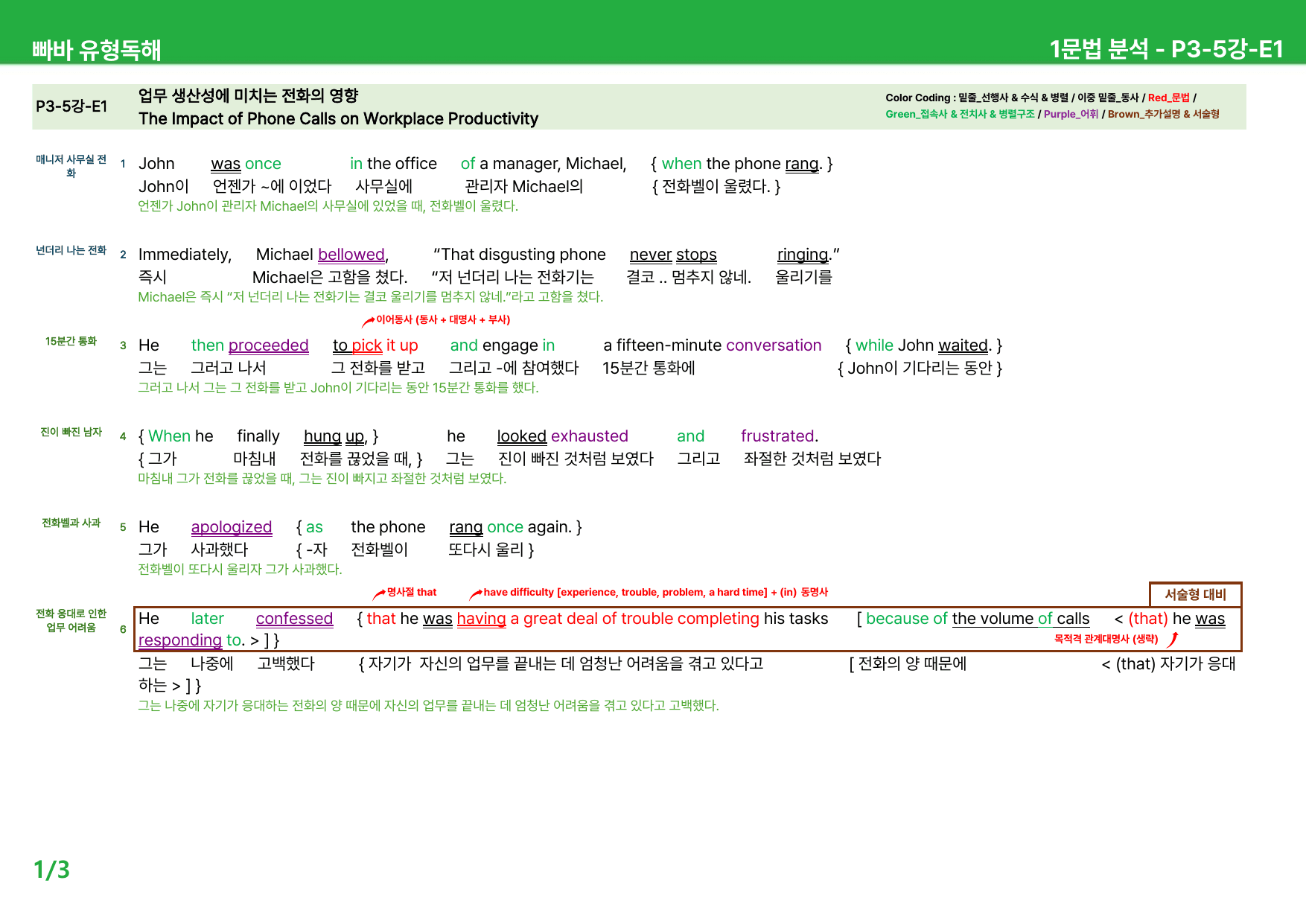The image size is (1306, 924).
Task: Click the translation '언젠가 John이 관리자 Michael의 사무실에 있었을 때'
Action: pyautogui.click(x=280, y=206)
